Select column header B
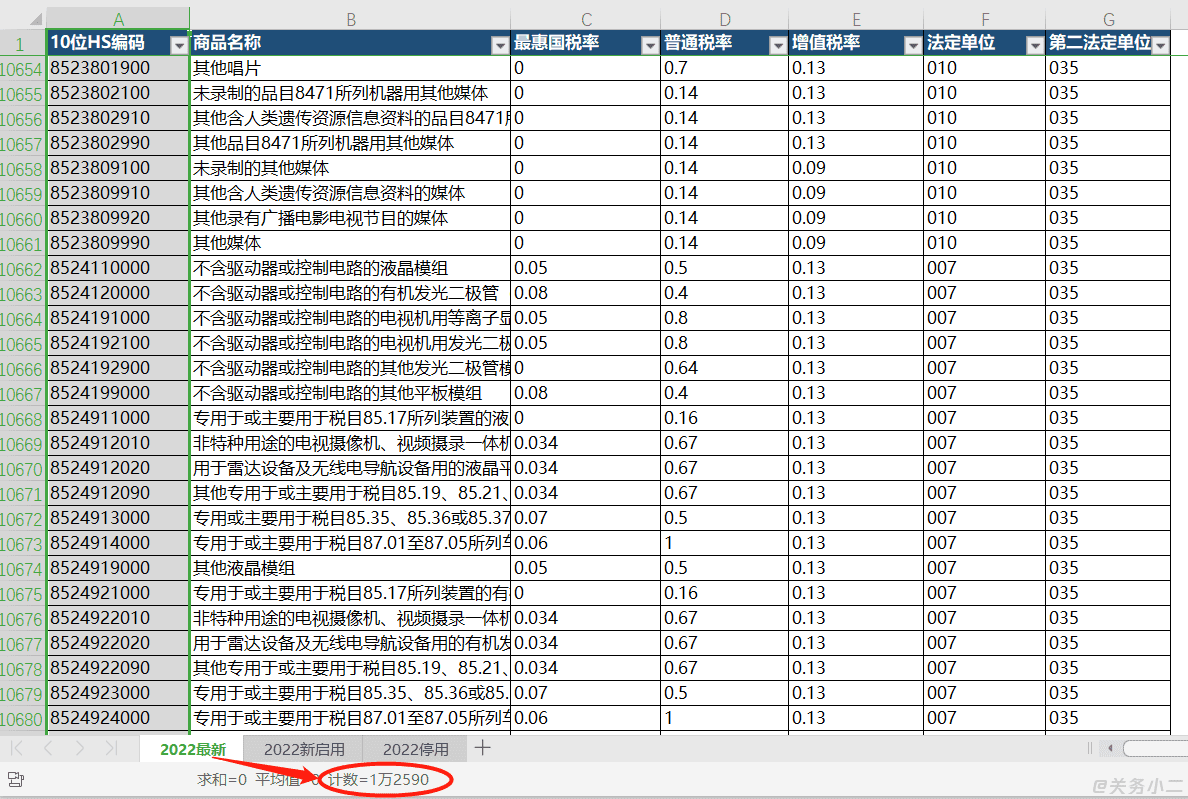 (x=351, y=18)
